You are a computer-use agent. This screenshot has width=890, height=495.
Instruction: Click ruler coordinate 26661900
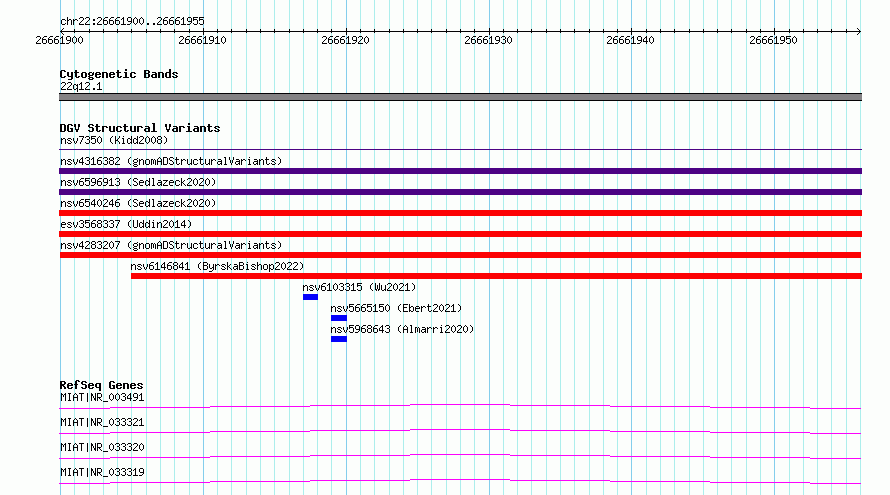click(x=60, y=40)
